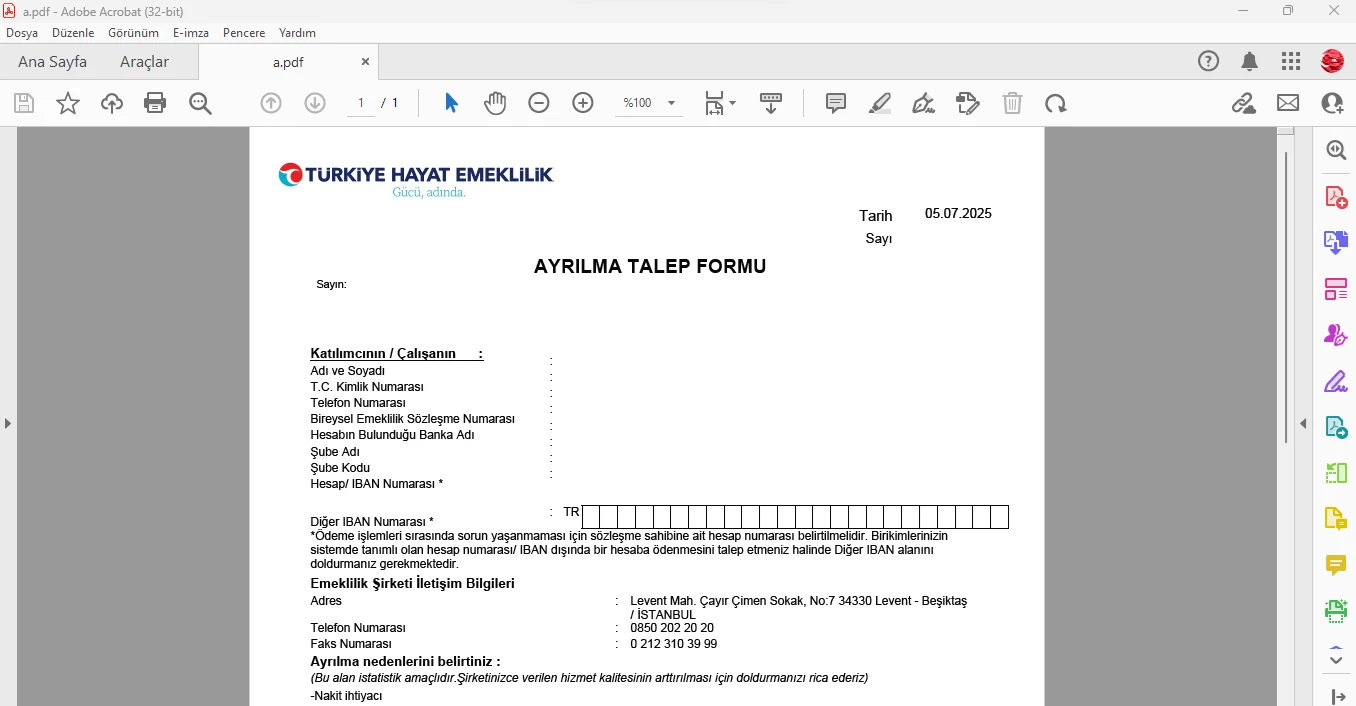
Task: Open the Yardım menu
Action: 297,33
